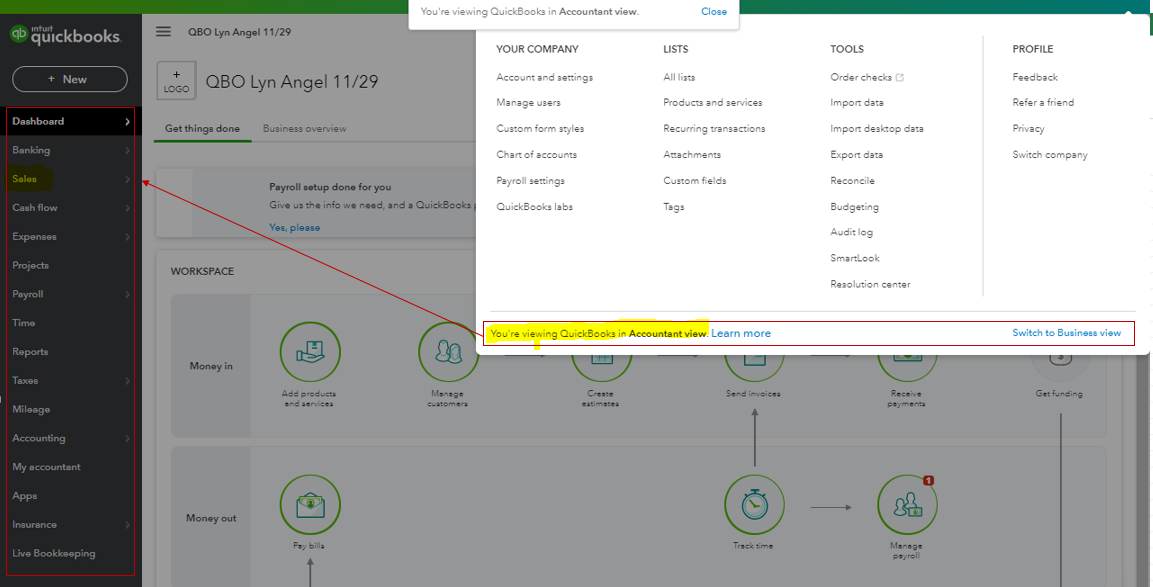This screenshot has height=587, width=1153.
Task: Open the hamburger navigation menu icon
Action: tap(163, 32)
